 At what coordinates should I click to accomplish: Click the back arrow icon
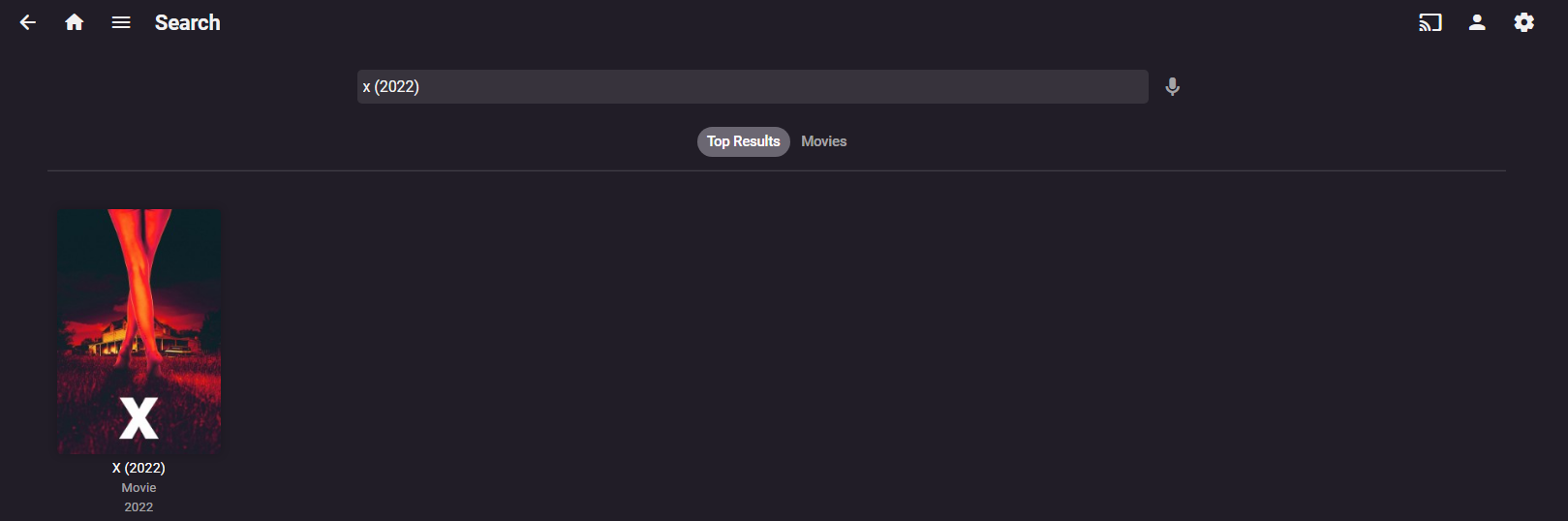(28, 22)
